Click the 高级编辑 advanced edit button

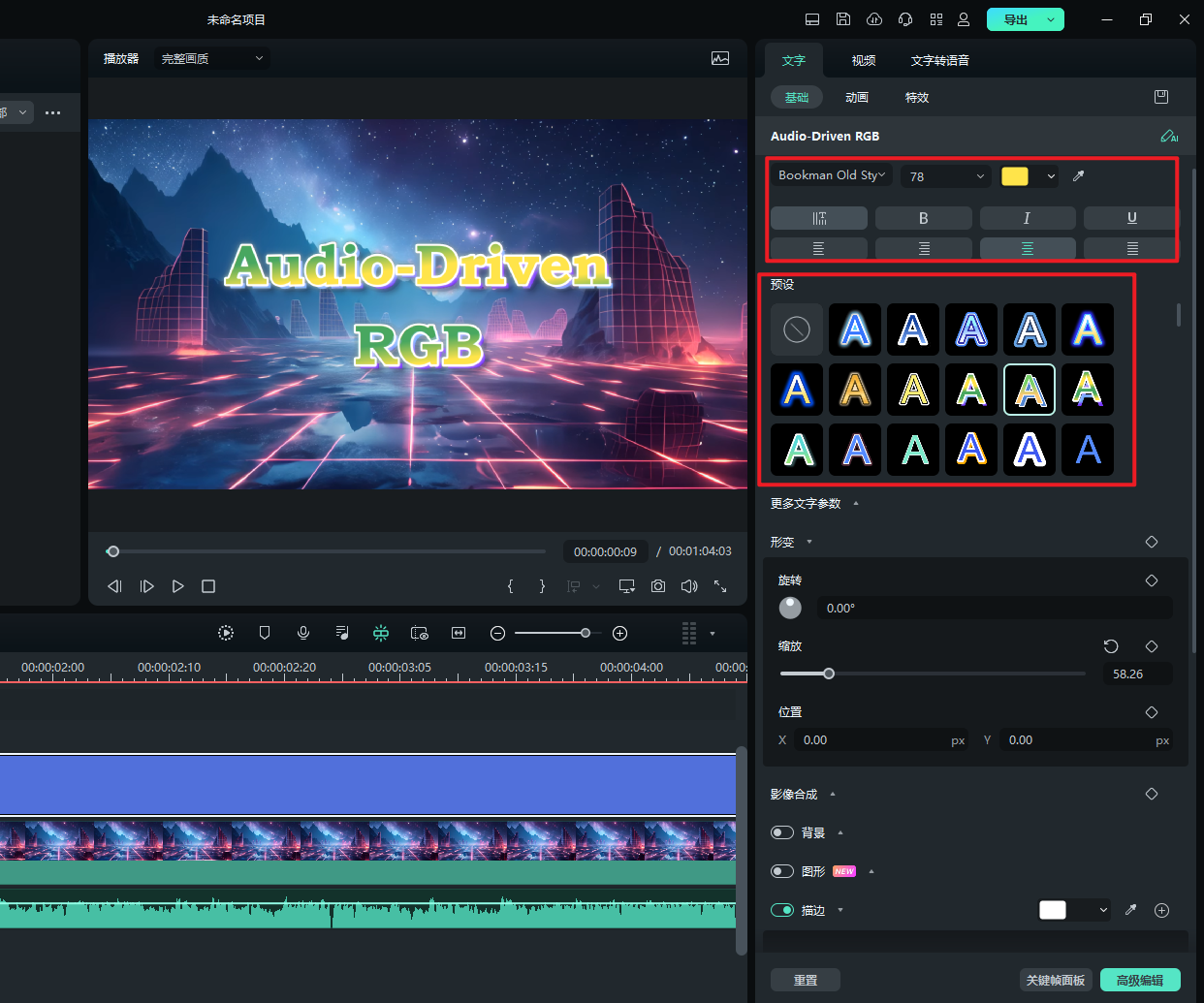coord(1139,980)
